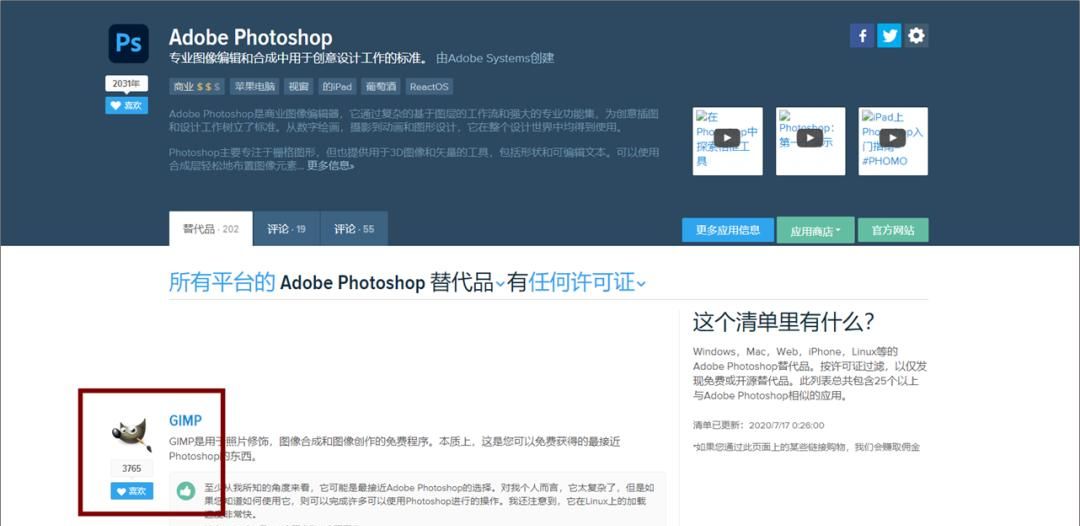This screenshot has height=526, width=1080.
Task: Select the ReactOS platform tag
Action: pos(428,87)
